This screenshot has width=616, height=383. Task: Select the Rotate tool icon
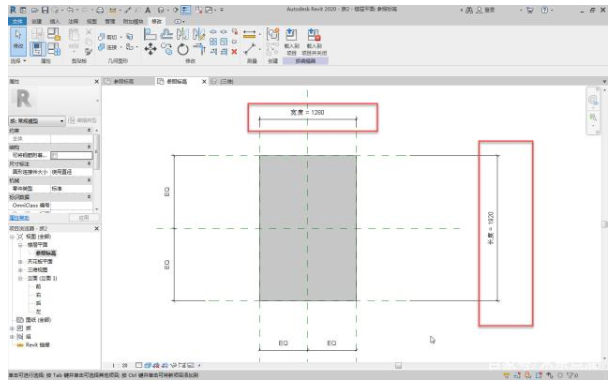pyautogui.click(x=183, y=49)
